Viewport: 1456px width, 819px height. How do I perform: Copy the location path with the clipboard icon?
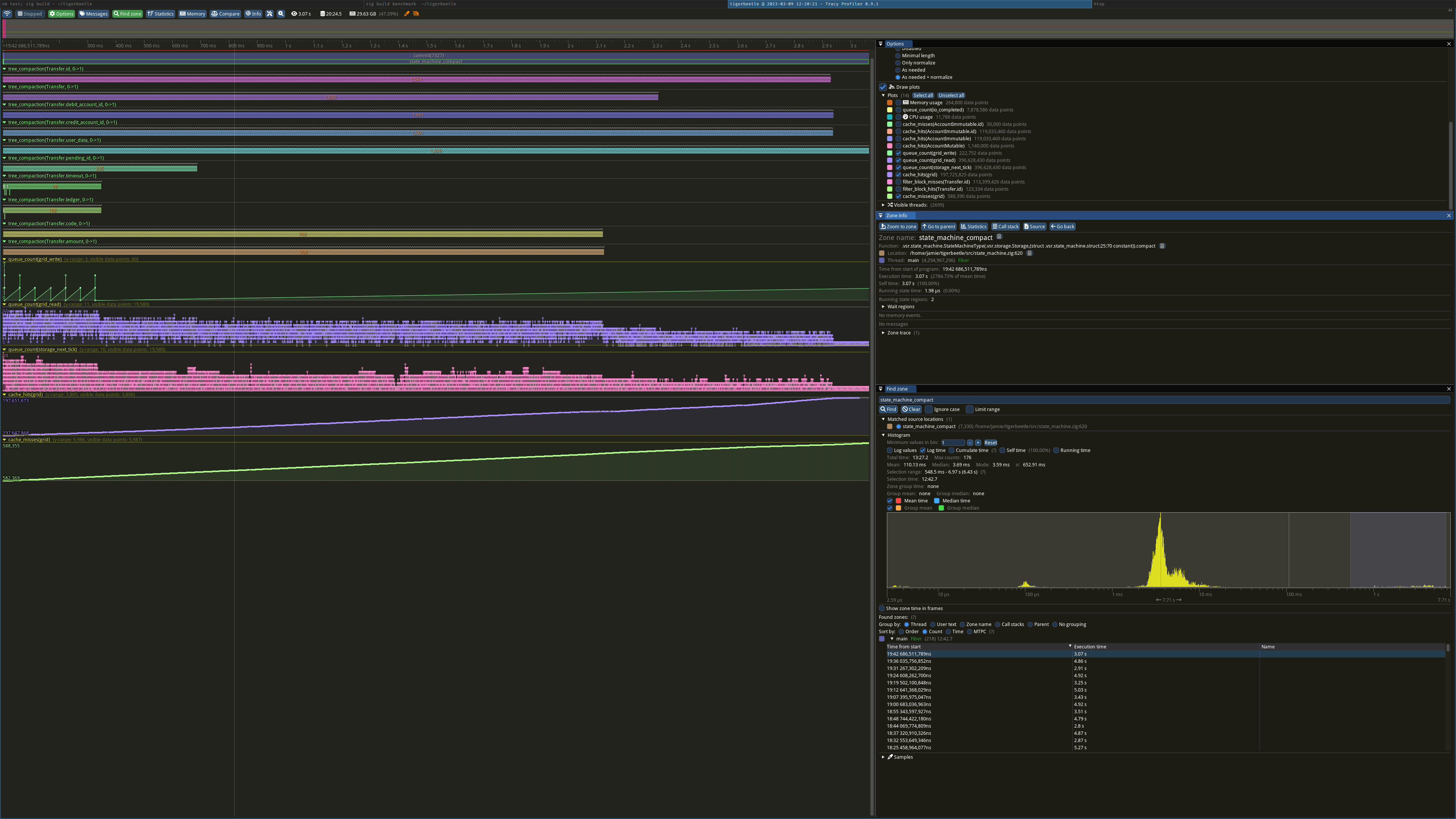coord(1029,253)
